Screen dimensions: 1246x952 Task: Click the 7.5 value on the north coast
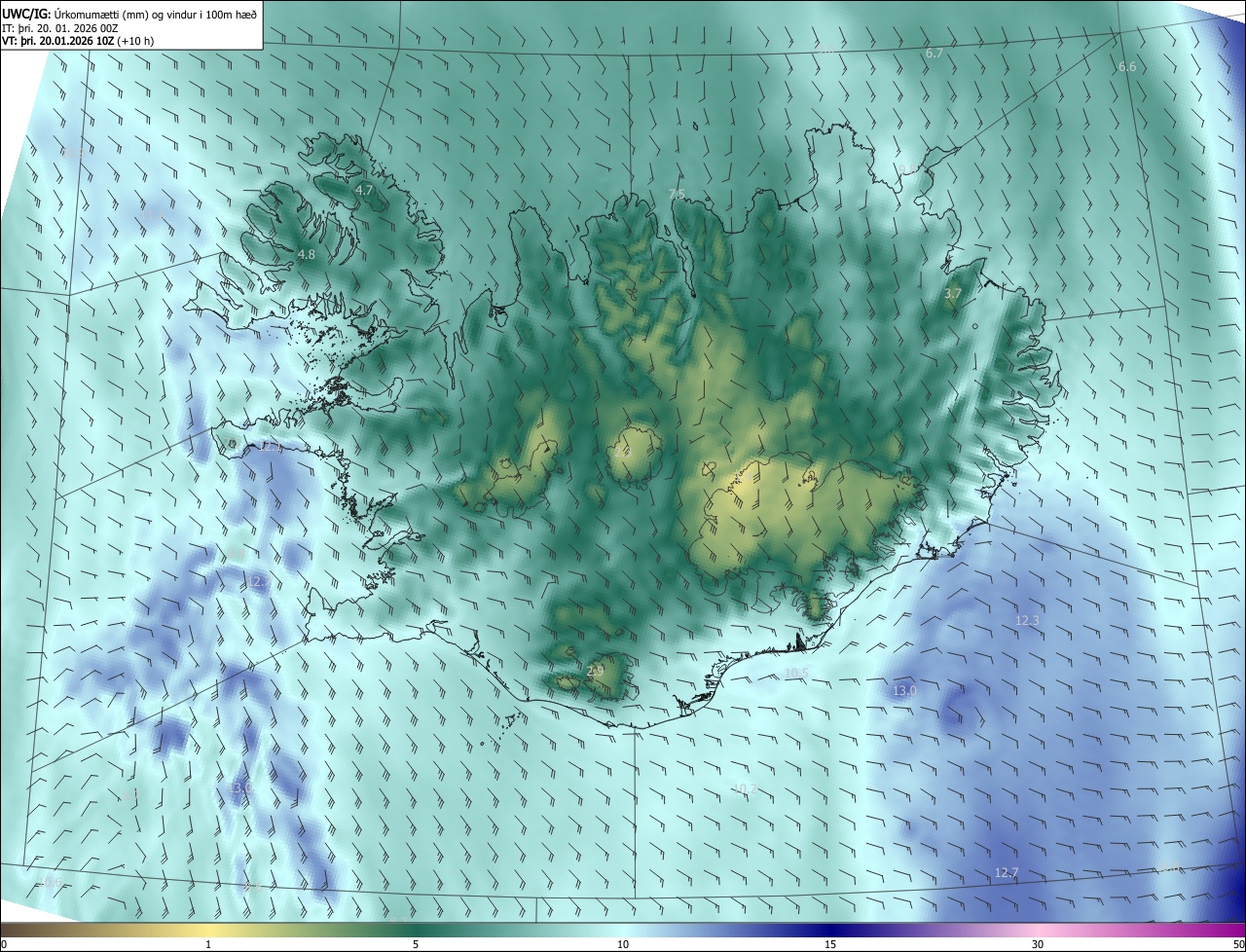tap(677, 195)
